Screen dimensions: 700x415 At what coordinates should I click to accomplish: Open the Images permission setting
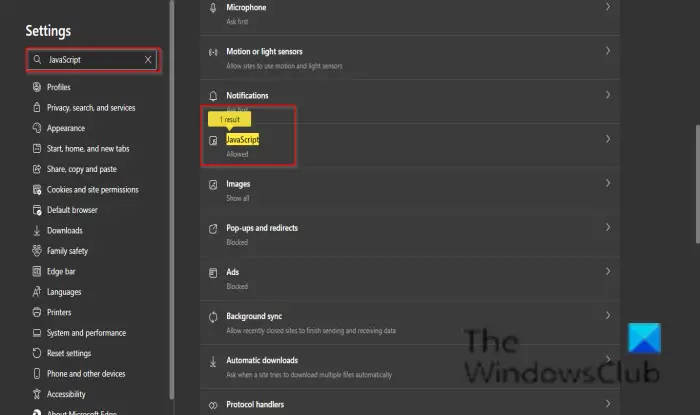[x=410, y=190]
